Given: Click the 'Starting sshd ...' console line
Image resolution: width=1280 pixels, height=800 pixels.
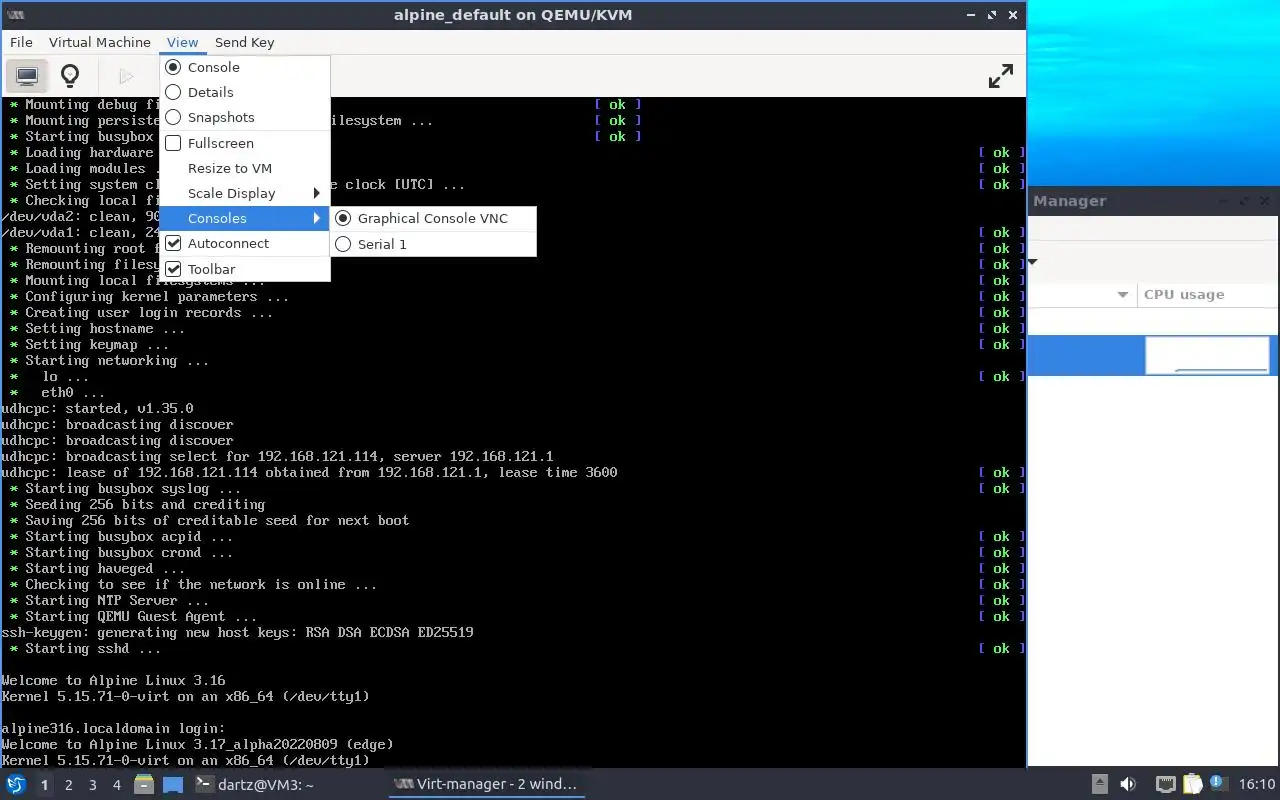Looking at the screenshot, I should coord(92,648).
